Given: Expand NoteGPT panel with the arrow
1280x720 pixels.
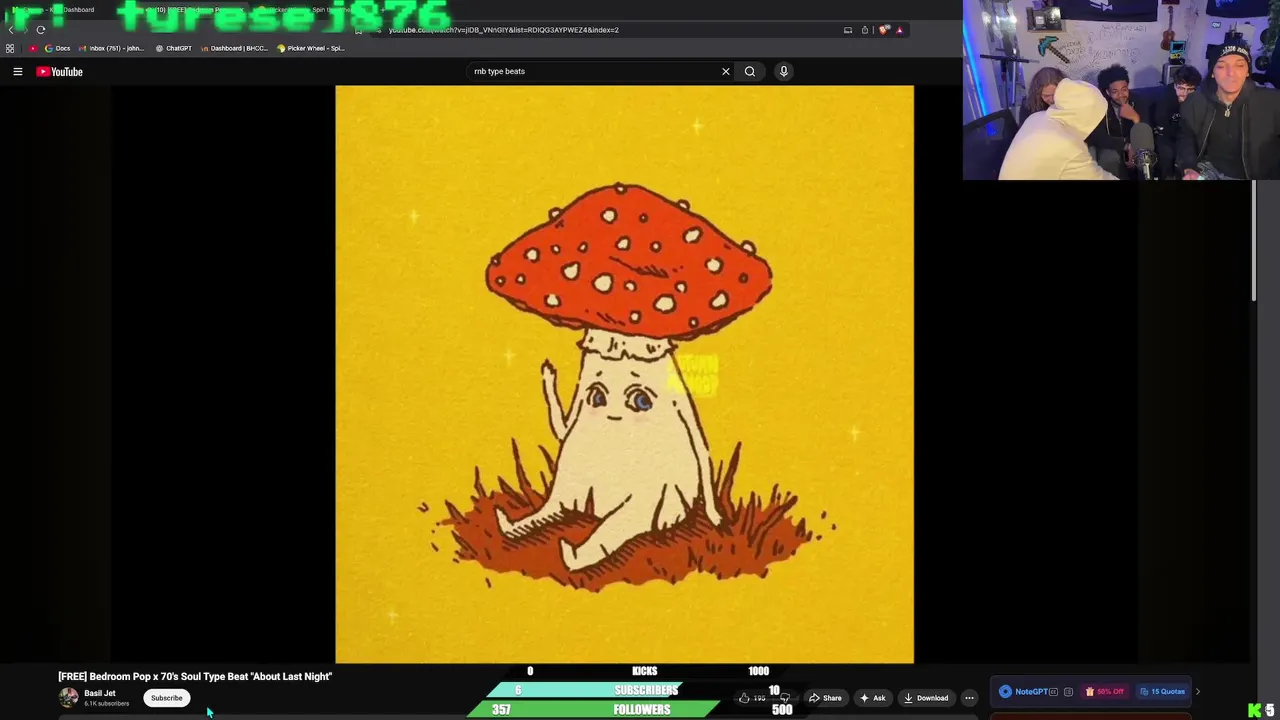Looking at the screenshot, I should click(x=1198, y=691).
